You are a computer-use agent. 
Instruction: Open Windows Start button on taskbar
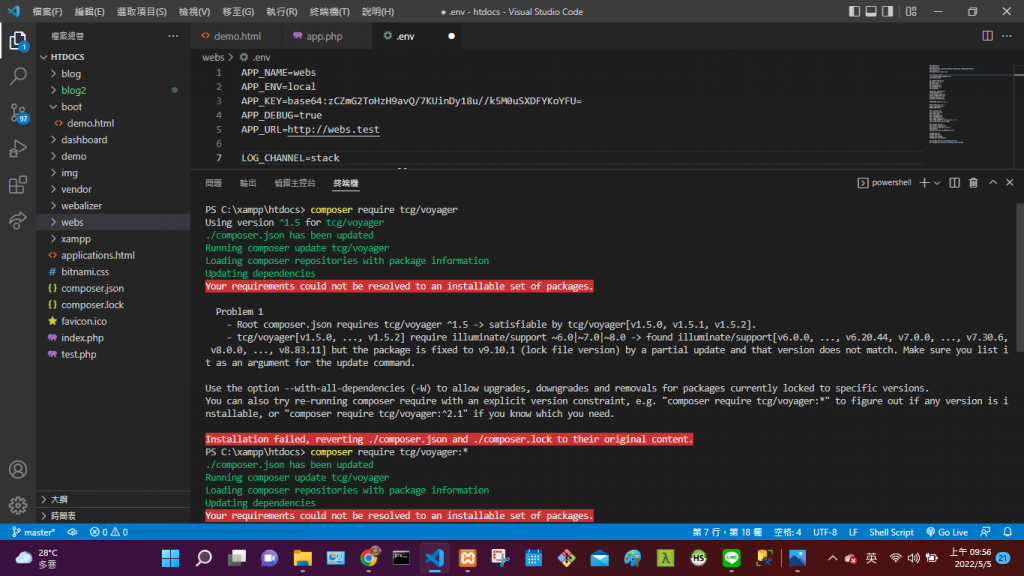[x=170, y=558]
